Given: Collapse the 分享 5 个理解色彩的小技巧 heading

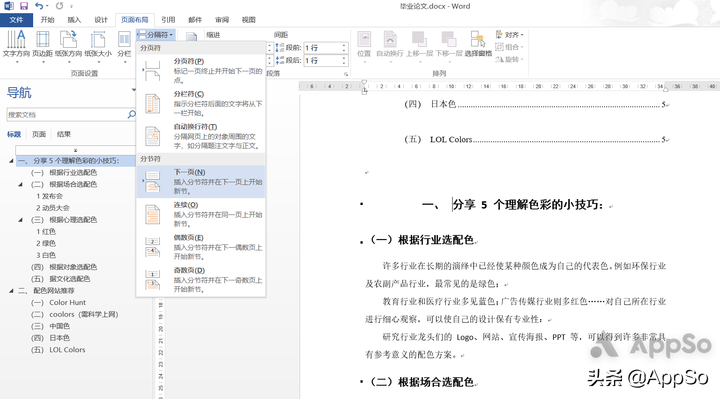Looking at the screenshot, I should click(x=11, y=161).
